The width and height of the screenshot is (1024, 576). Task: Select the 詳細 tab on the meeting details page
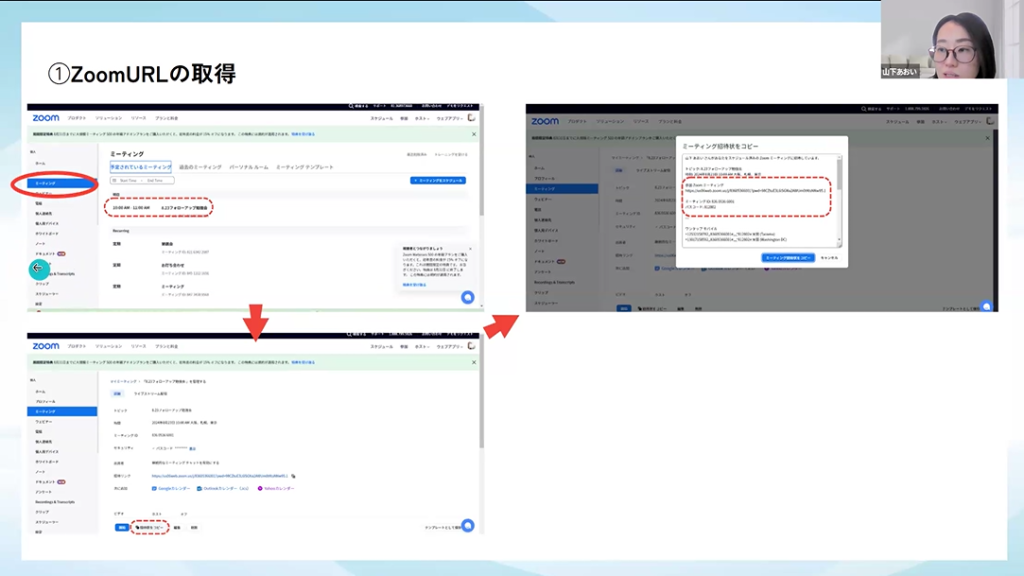(x=118, y=394)
